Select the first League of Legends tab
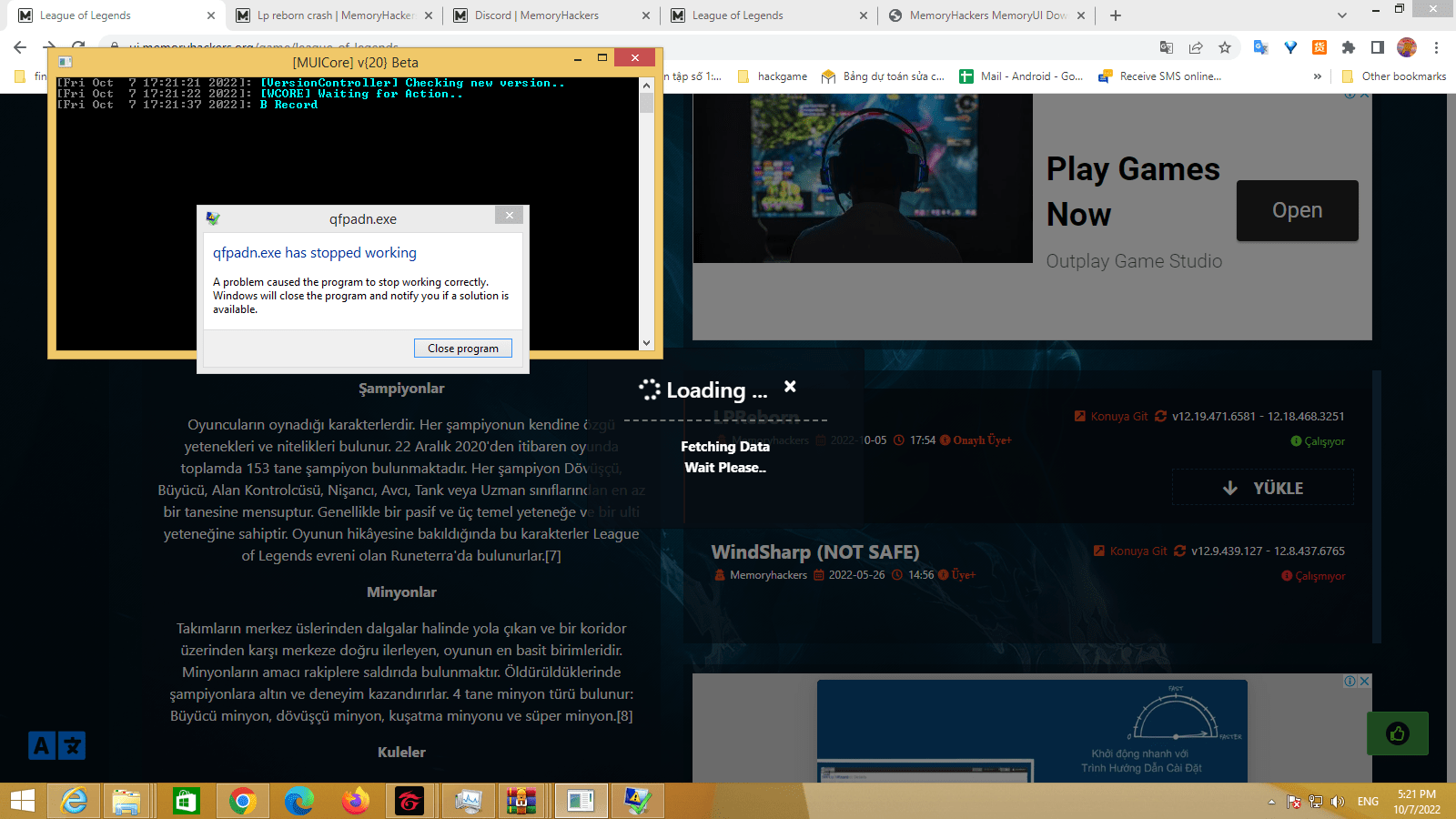 click(x=116, y=15)
